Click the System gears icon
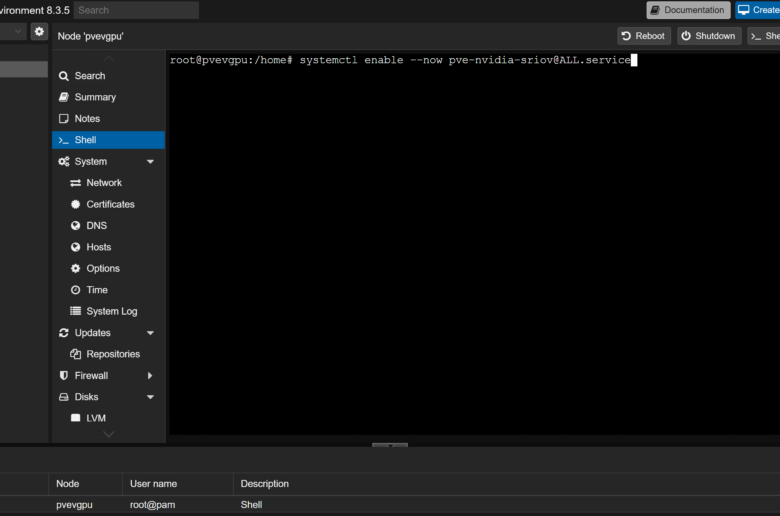Image resolution: width=780 pixels, height=516 pixels. tap(64, 161)
